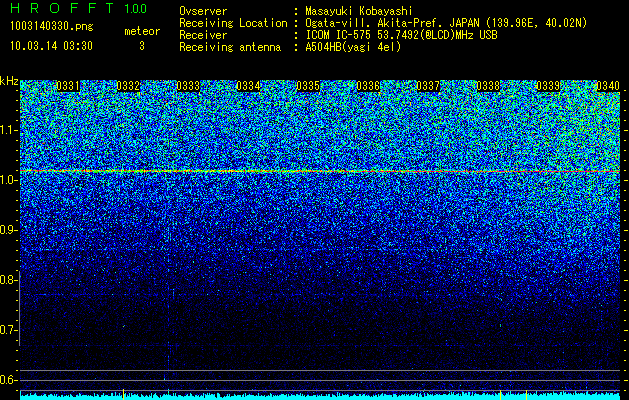
Task: Click the 0331 time marker
Action: pos(68,86)
